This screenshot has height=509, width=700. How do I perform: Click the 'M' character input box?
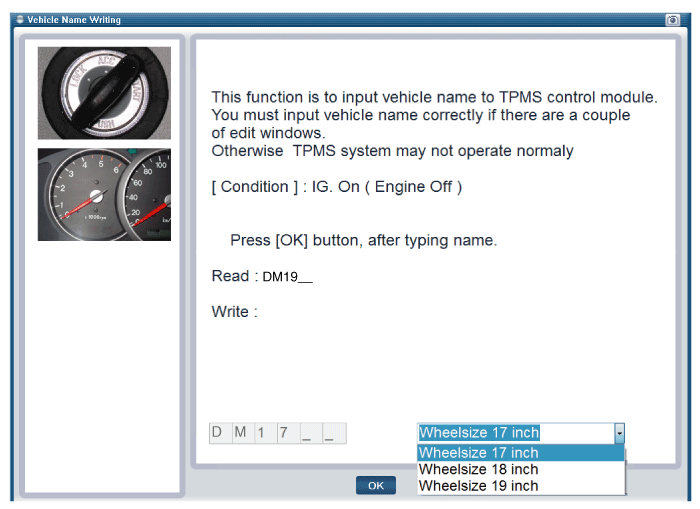tap(241, 433)
